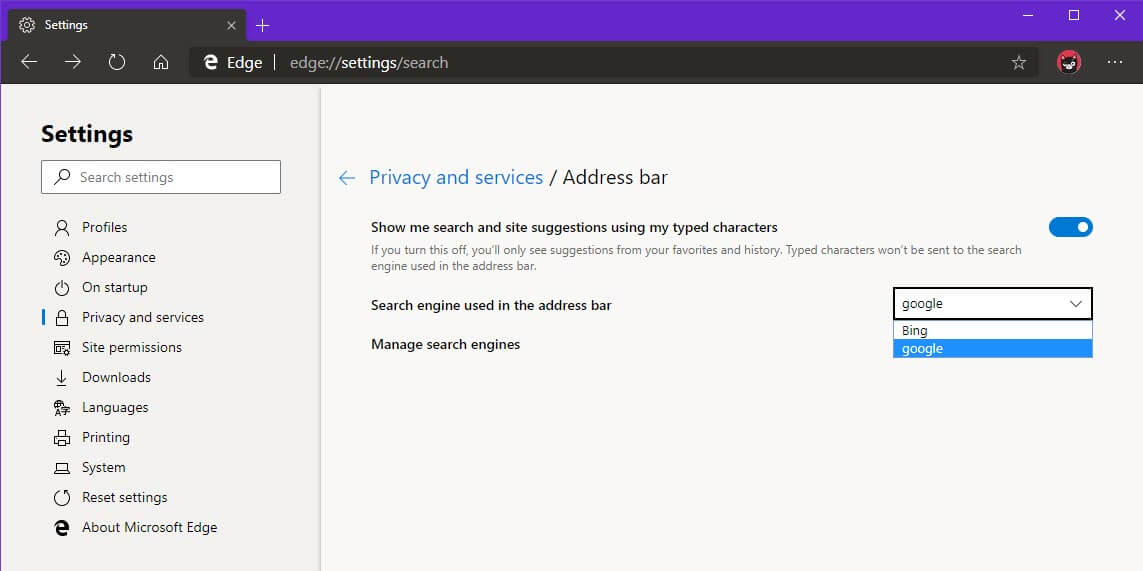
Task: Click the browser forward arrow
Action: click(x=73, y=62)
